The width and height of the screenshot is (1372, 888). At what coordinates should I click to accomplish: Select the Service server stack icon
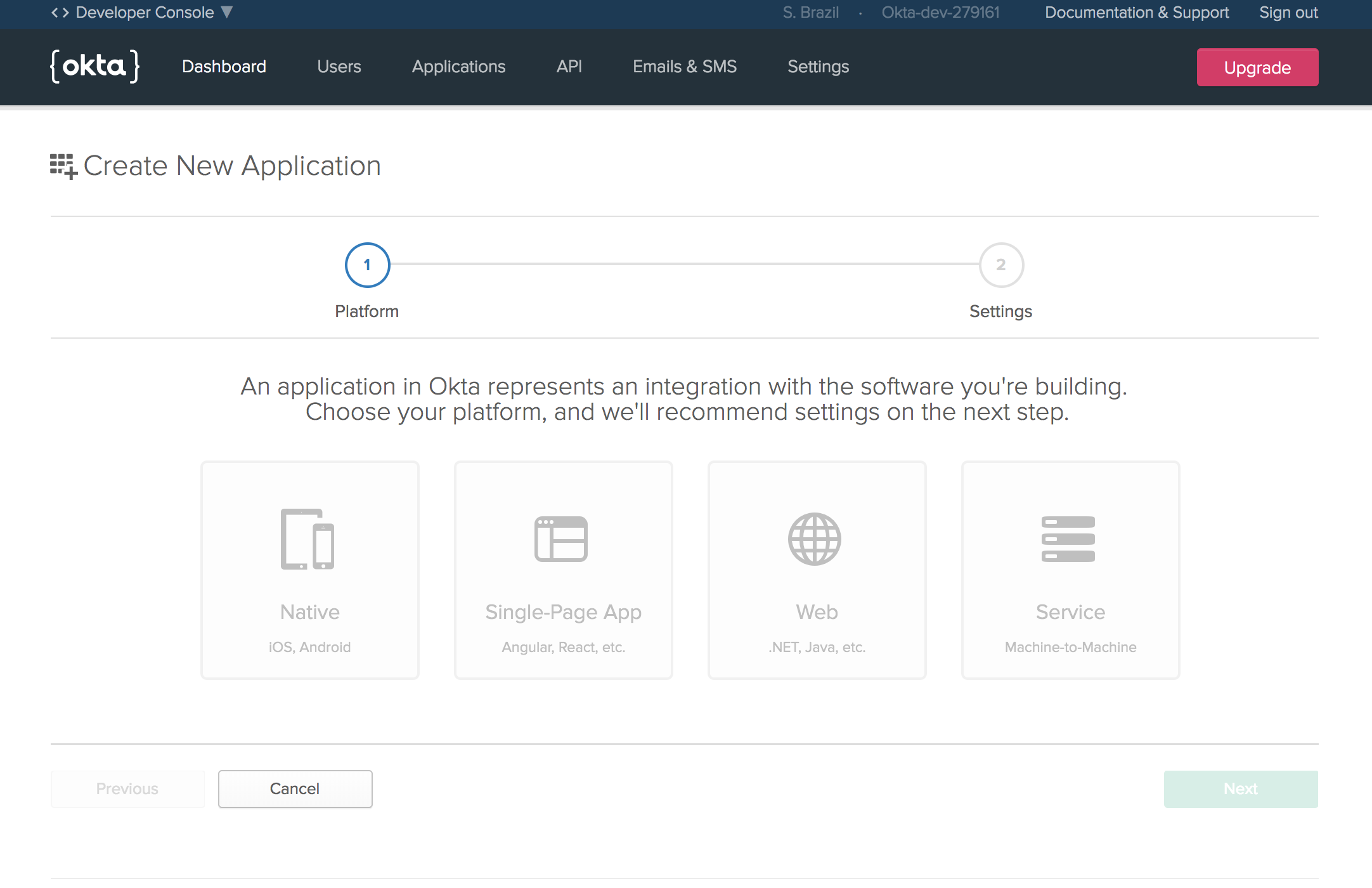[x=1068, y=539]
